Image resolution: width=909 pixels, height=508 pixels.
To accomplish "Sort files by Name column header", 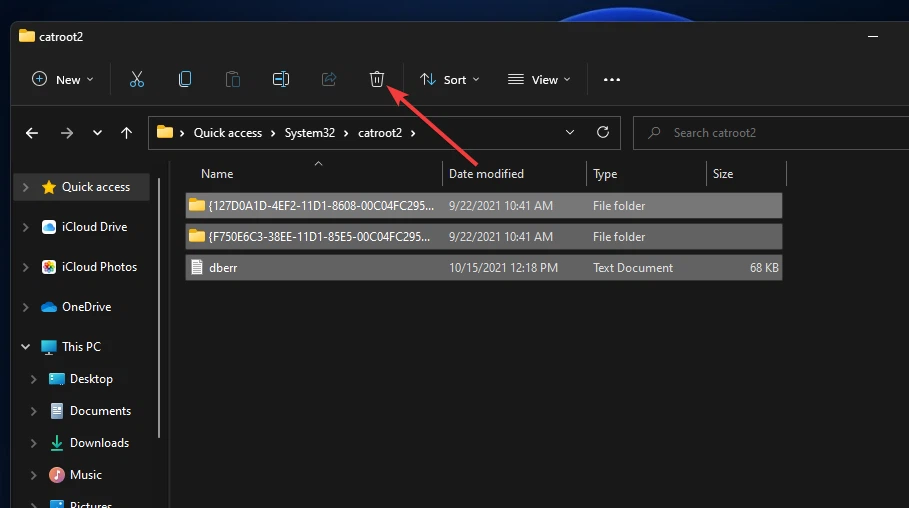I will (x=217, y=173).
